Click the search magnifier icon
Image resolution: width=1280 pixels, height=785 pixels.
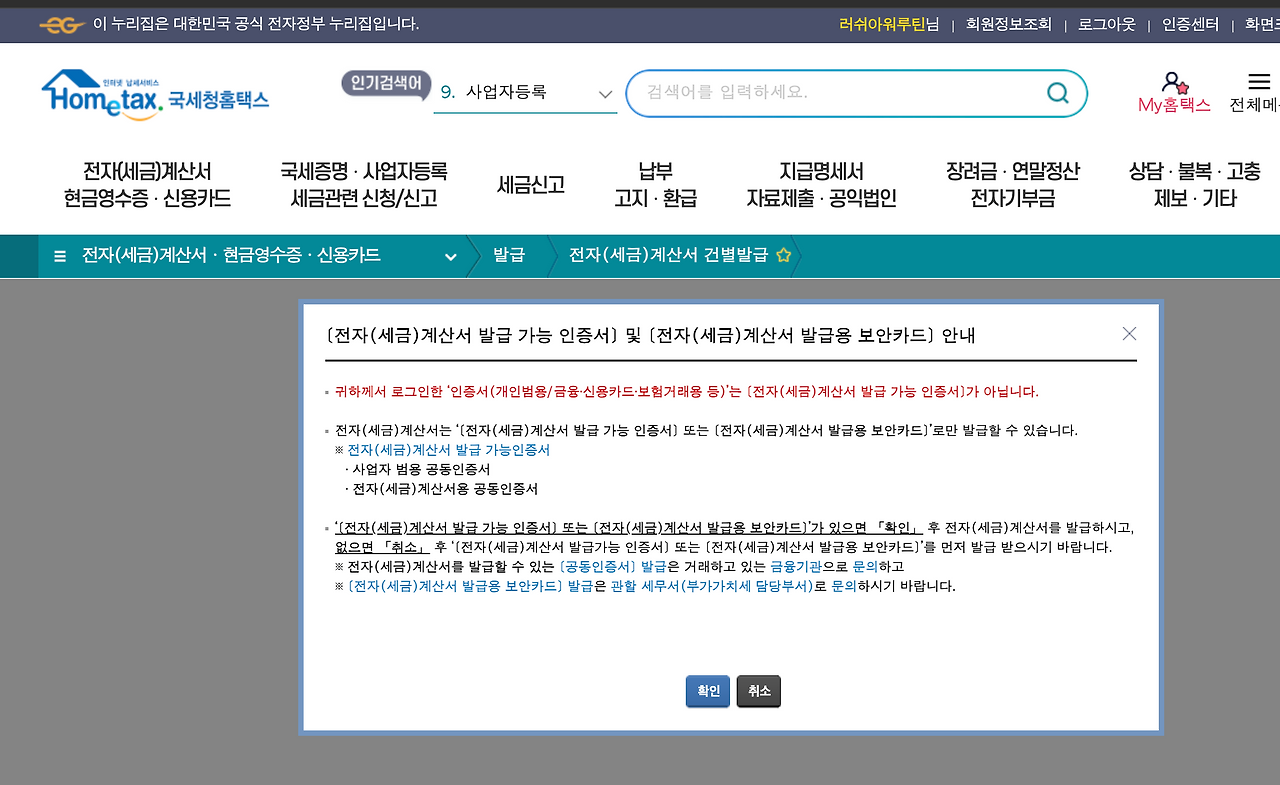click(1057, 92)
